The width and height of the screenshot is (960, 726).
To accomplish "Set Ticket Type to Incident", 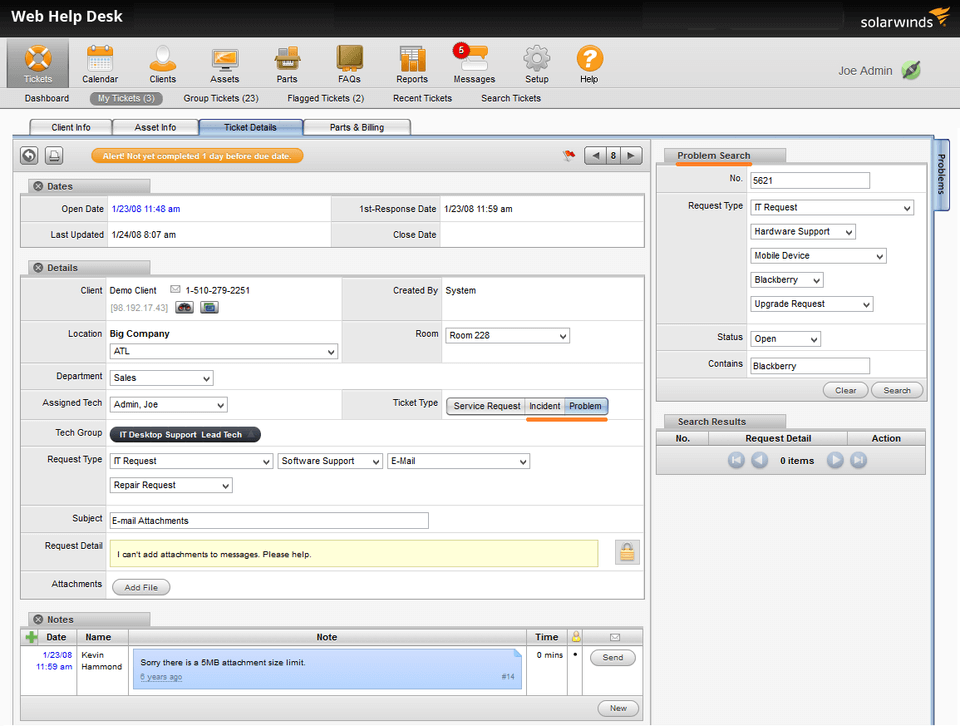I will (544, 406).
